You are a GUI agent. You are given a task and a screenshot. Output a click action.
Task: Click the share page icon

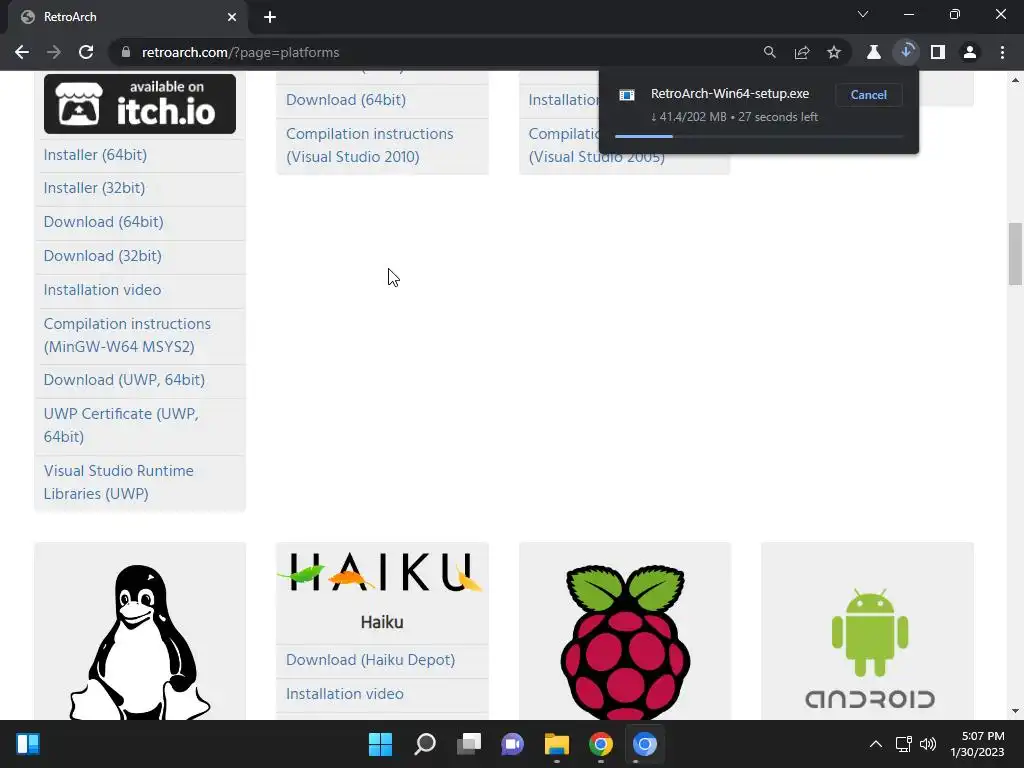[802, 52]
